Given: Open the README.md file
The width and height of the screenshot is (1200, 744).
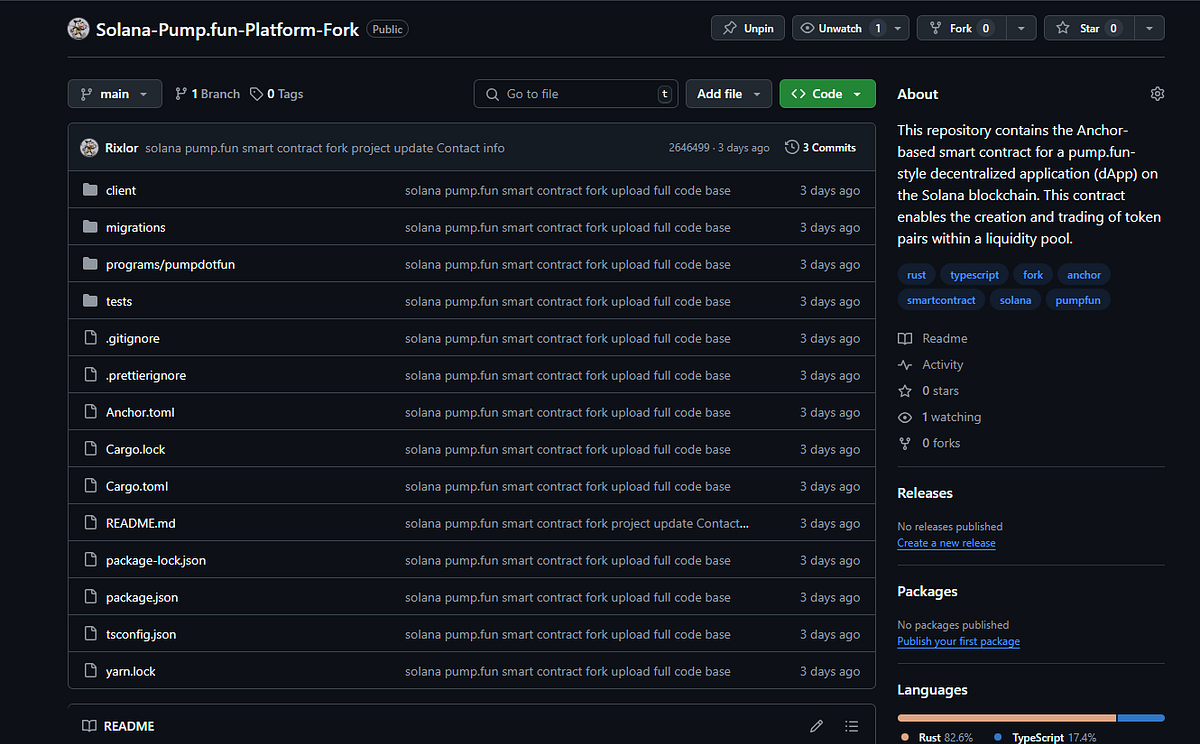Looking at the screenshot, I should pyautogui.click(x=141, y=523).
